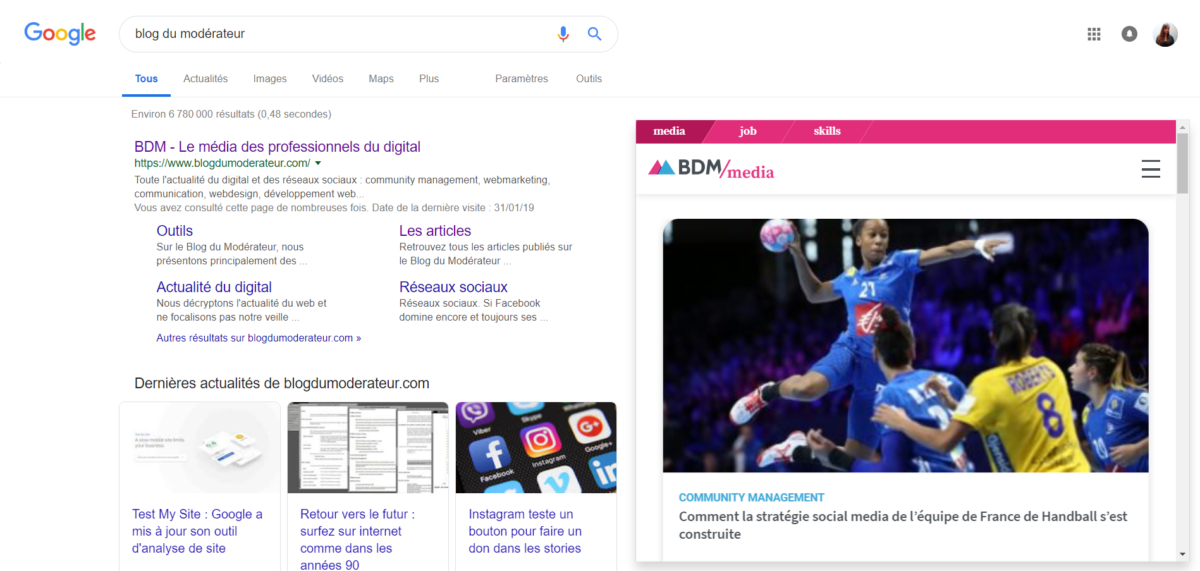Click the Google logo

[60, 33]
